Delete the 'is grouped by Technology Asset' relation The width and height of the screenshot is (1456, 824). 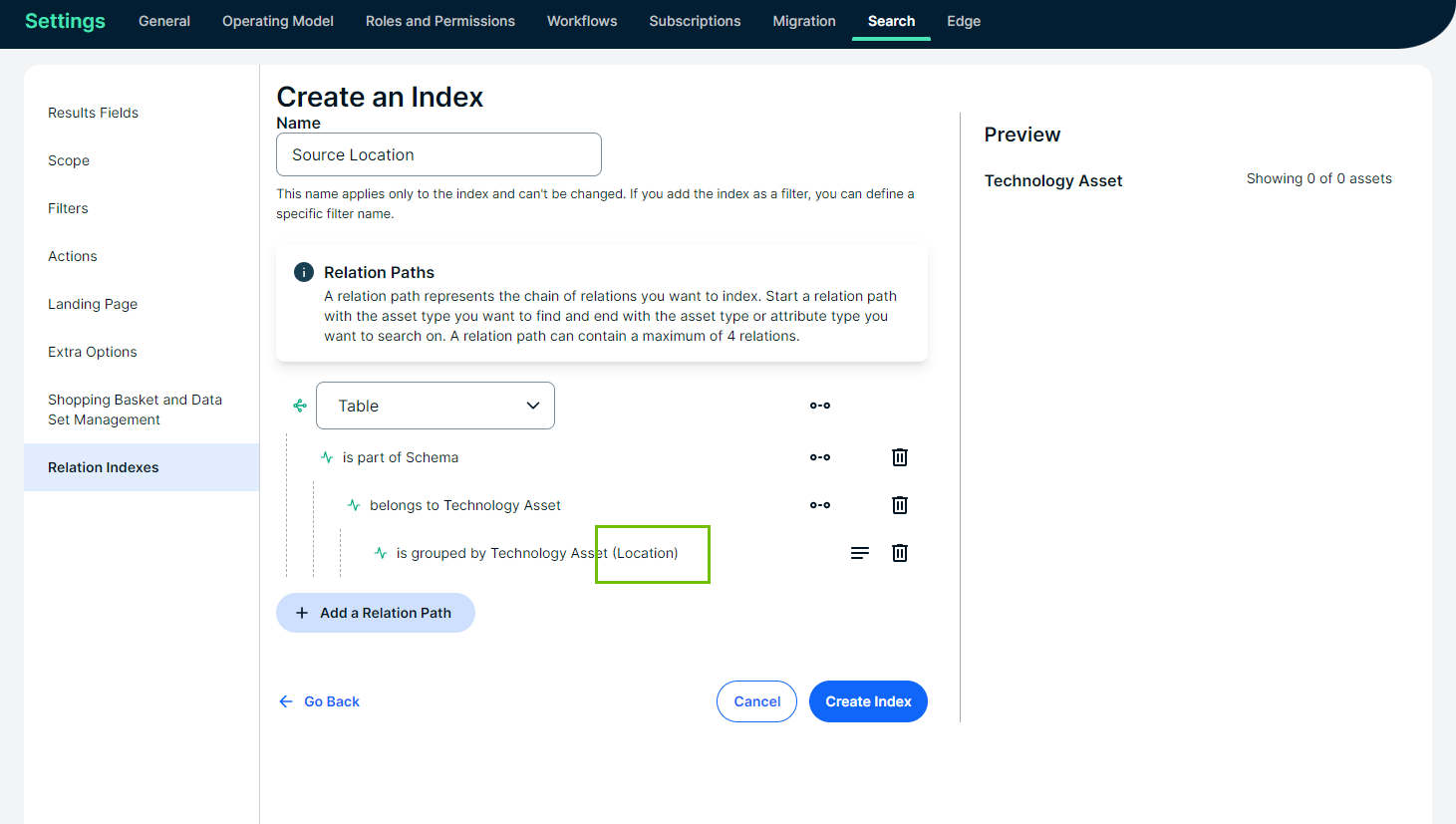[899, 553]
